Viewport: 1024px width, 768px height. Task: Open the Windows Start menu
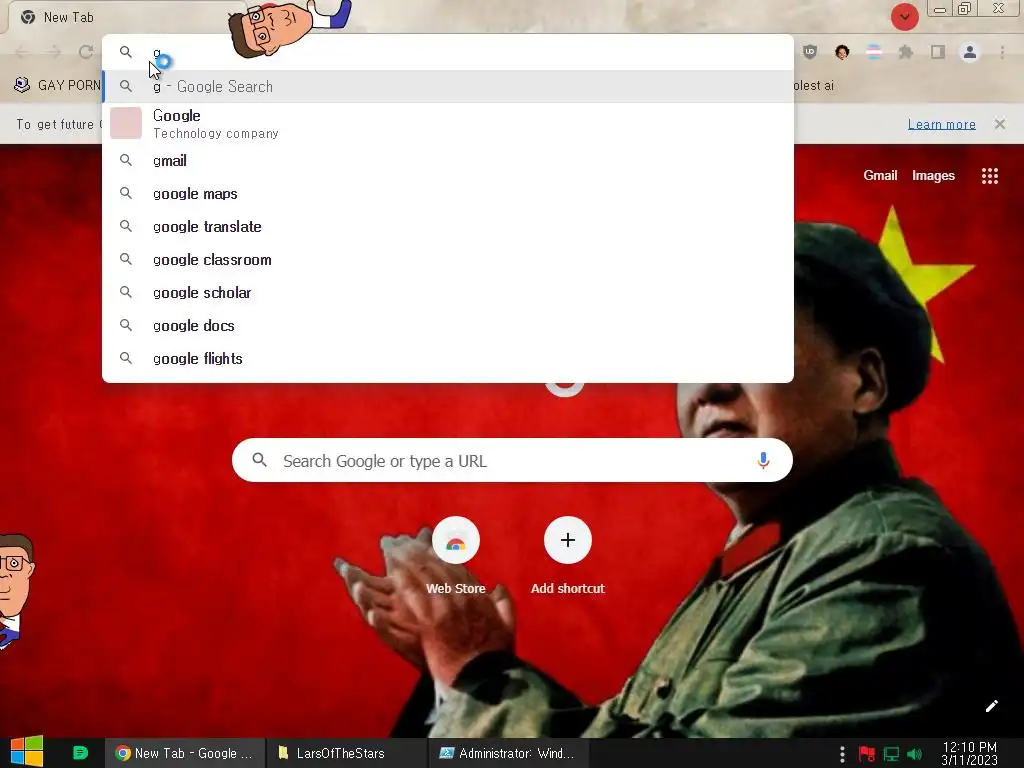click(26, 752)
